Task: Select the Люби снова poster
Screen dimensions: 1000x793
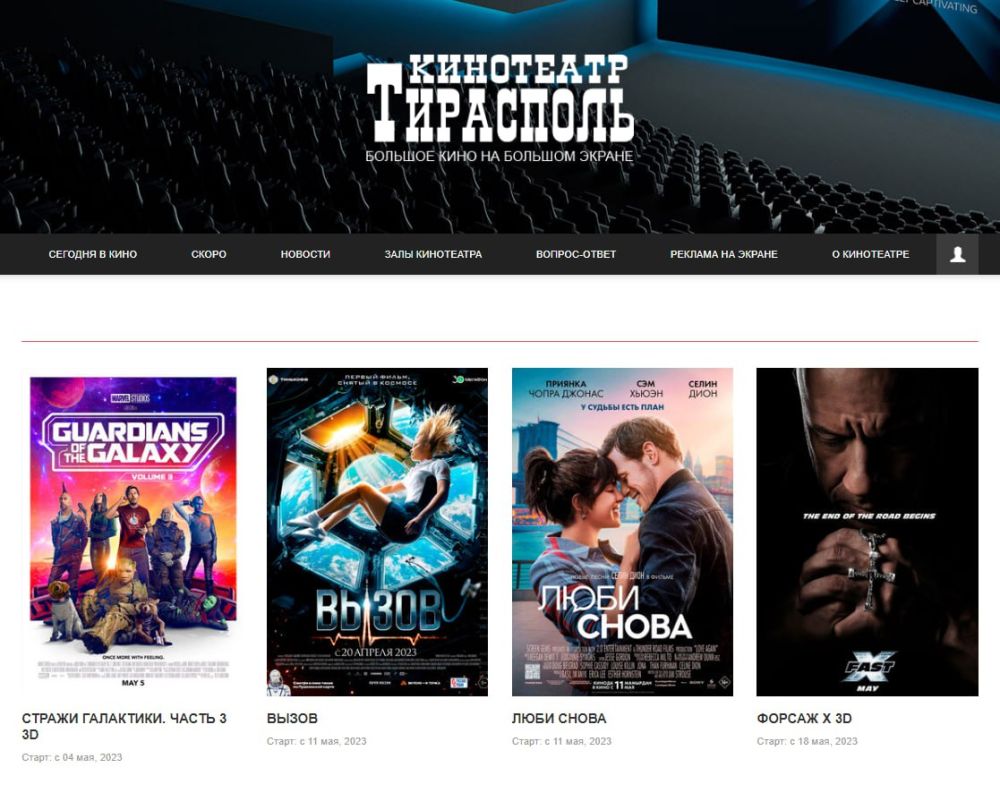Action: [622, 531]
